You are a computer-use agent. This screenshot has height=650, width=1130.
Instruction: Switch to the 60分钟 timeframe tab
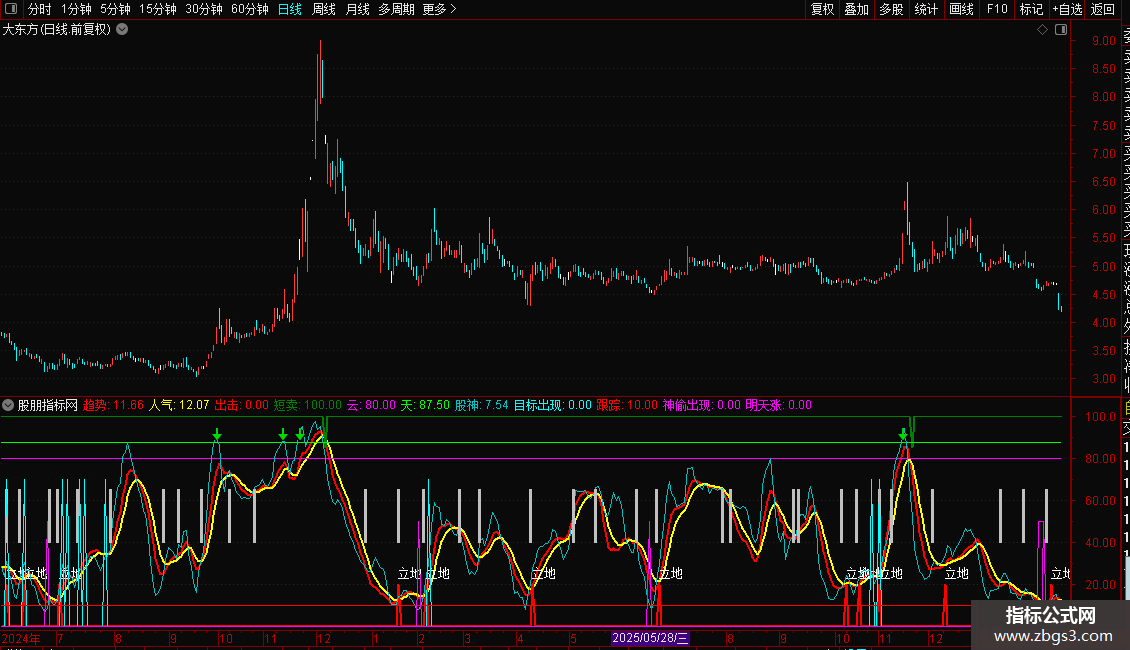249,9
